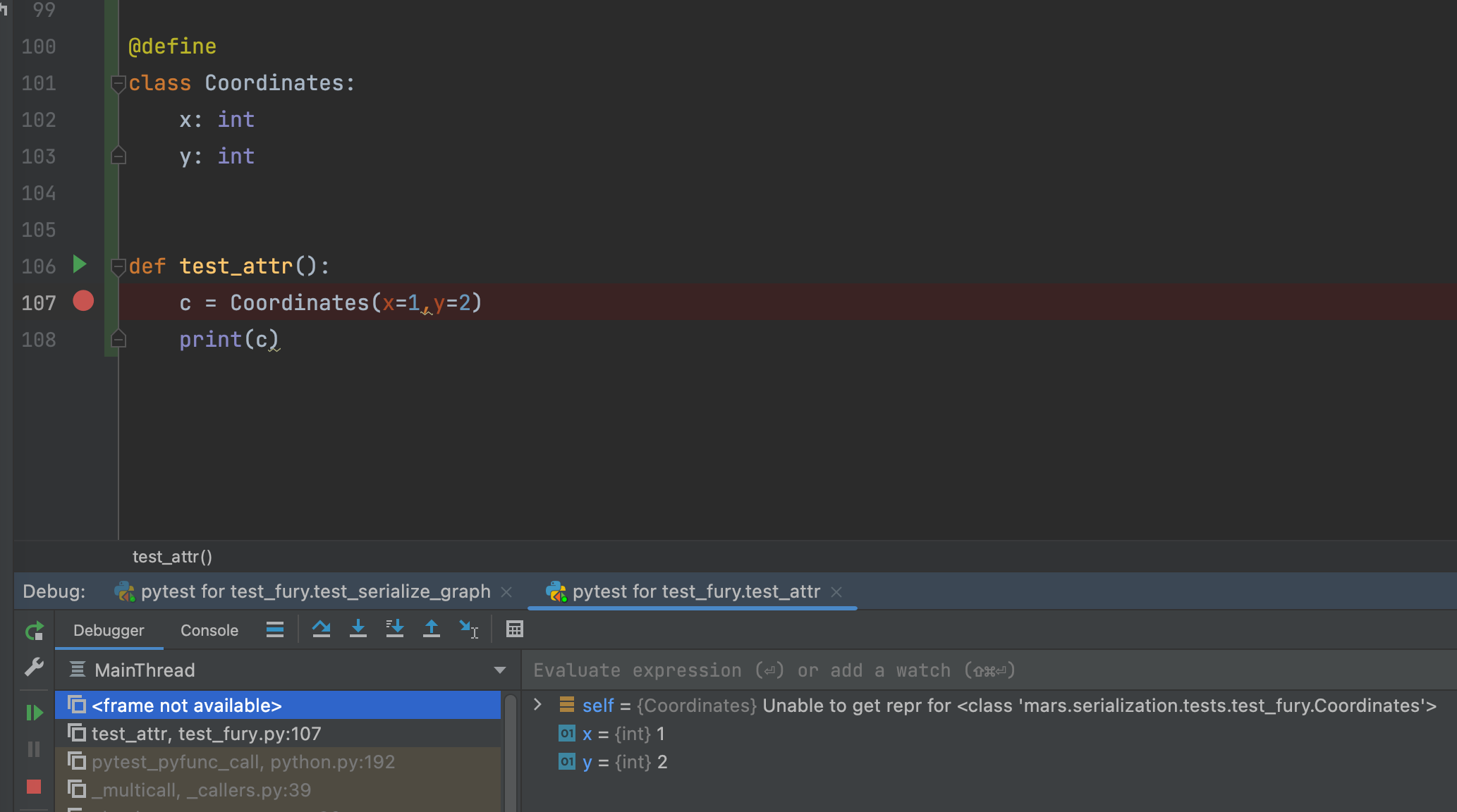Run to Cursor icon
Screen dimensions: 1457x812
469,629
